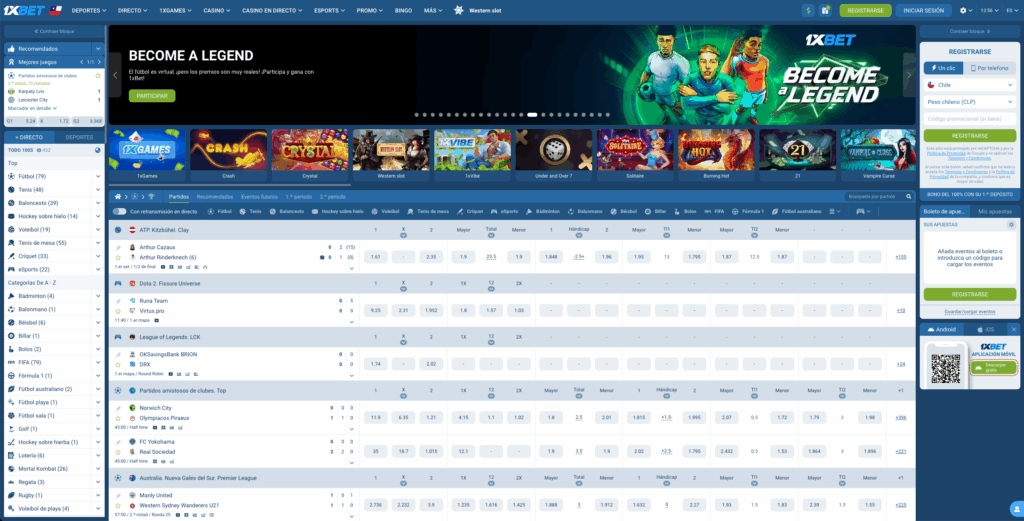Open Western slot star icon in header
The width and height of the screenshot is (1024, 521).
click(x=458, y=10)
